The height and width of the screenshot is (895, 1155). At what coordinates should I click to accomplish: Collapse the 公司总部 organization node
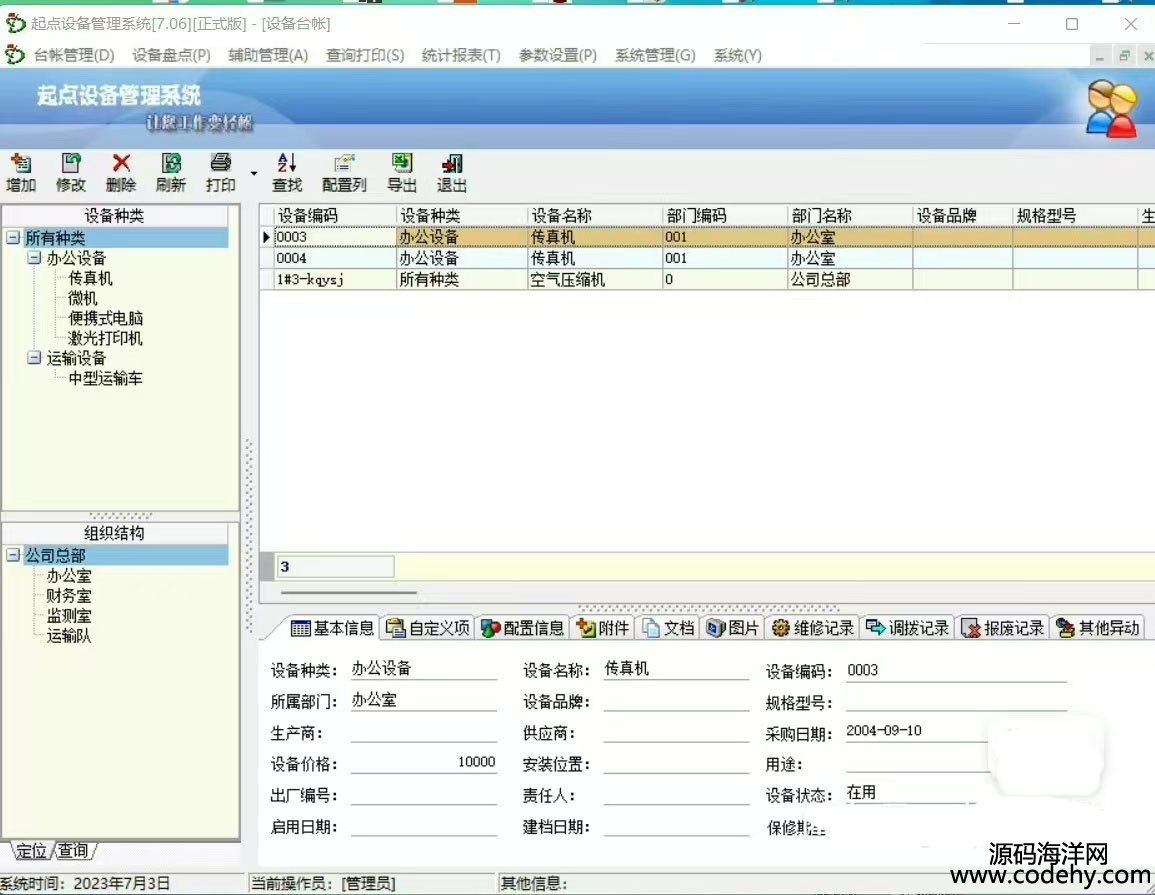13,555
